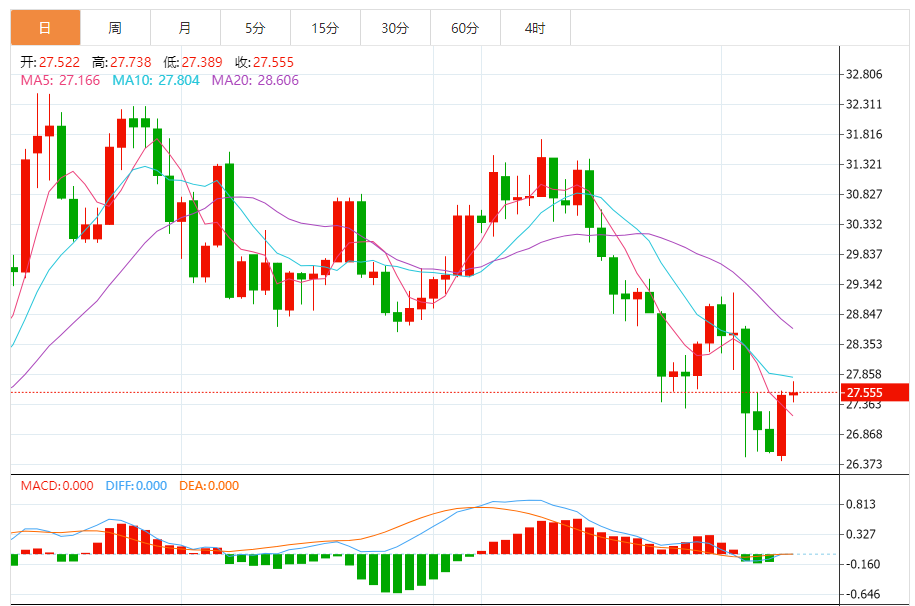Click the 27.858 price axis label
Screen dimensions: 915x606
pos(864,374)
